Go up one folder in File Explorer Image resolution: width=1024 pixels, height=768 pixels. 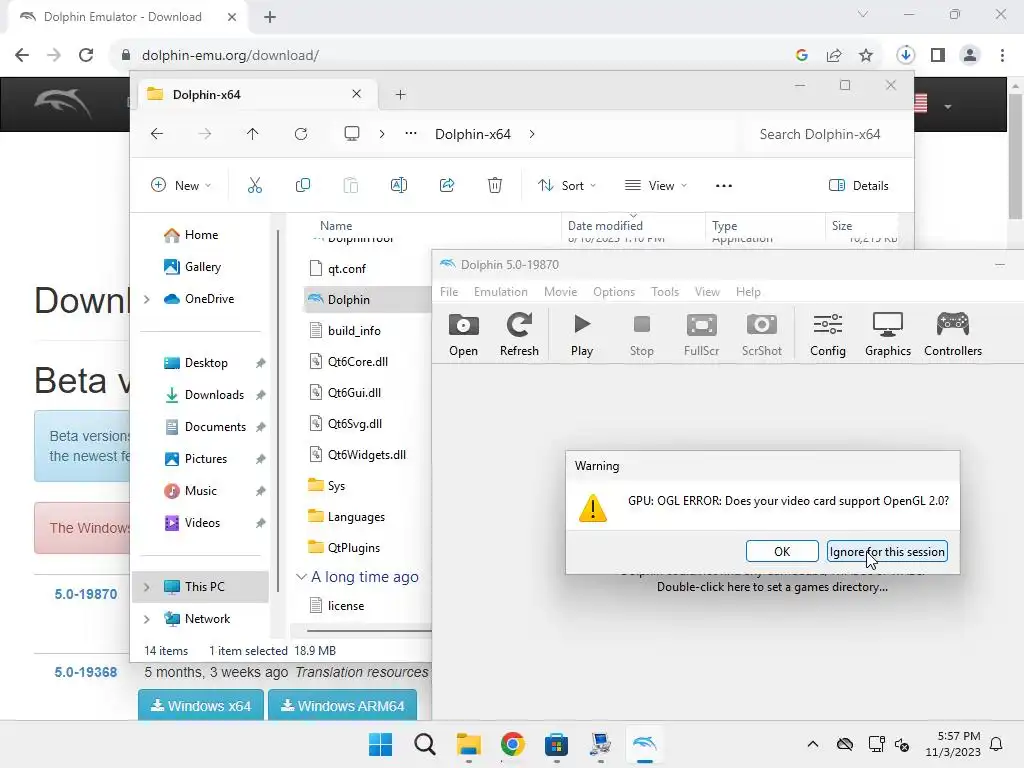click(253, 134)
